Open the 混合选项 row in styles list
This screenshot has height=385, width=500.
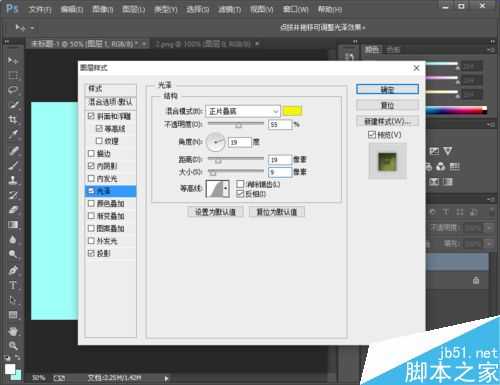click(111, 102)
